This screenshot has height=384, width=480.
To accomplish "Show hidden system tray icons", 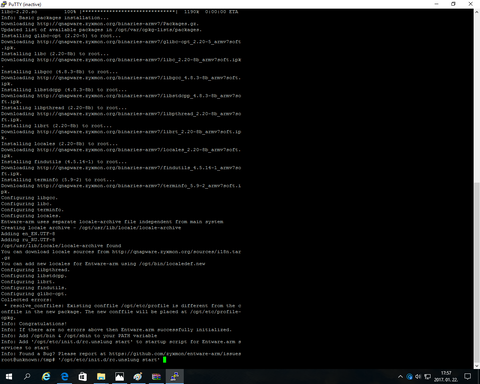I will pyautogui.click(x=400, y=377).
